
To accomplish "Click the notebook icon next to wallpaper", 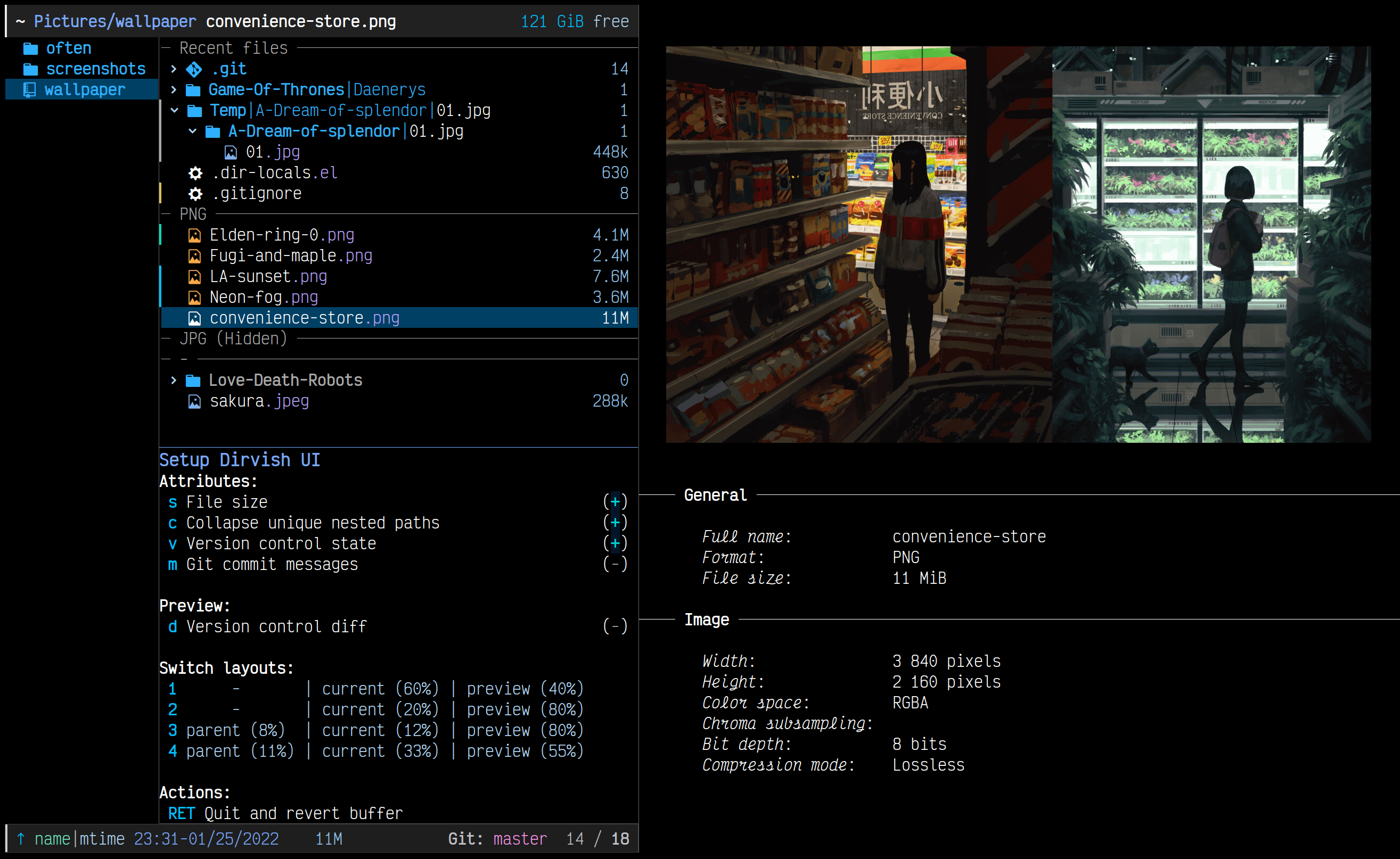I will coord(30,90).
